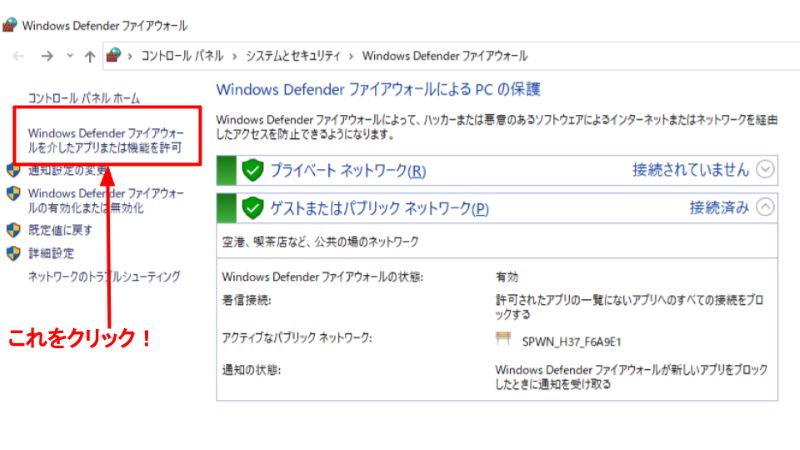Click the firewall icon in the title bar
The height and width of the screenshot is (450, 800).
(10, 25)
